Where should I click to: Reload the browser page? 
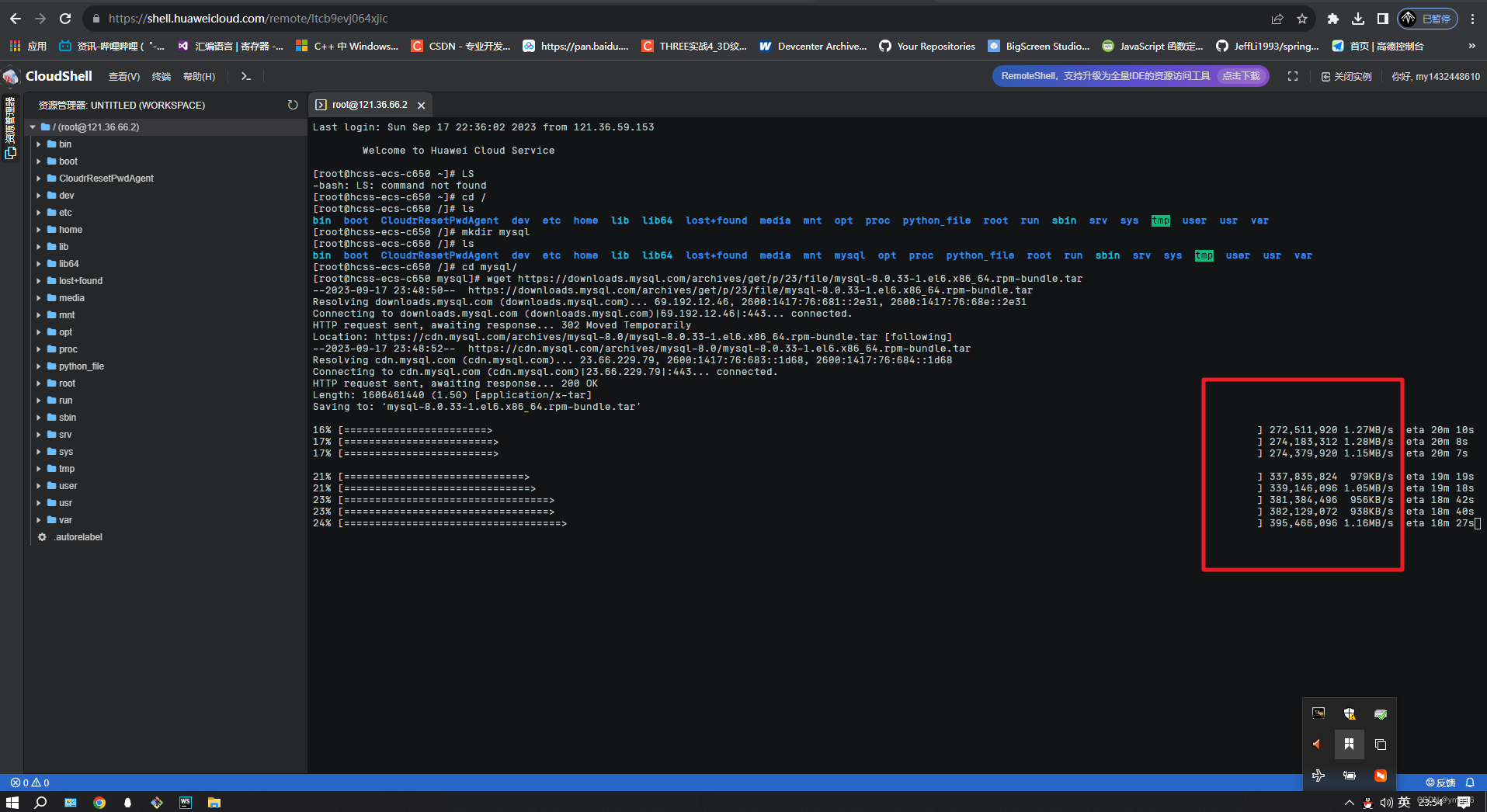[65, 19]
